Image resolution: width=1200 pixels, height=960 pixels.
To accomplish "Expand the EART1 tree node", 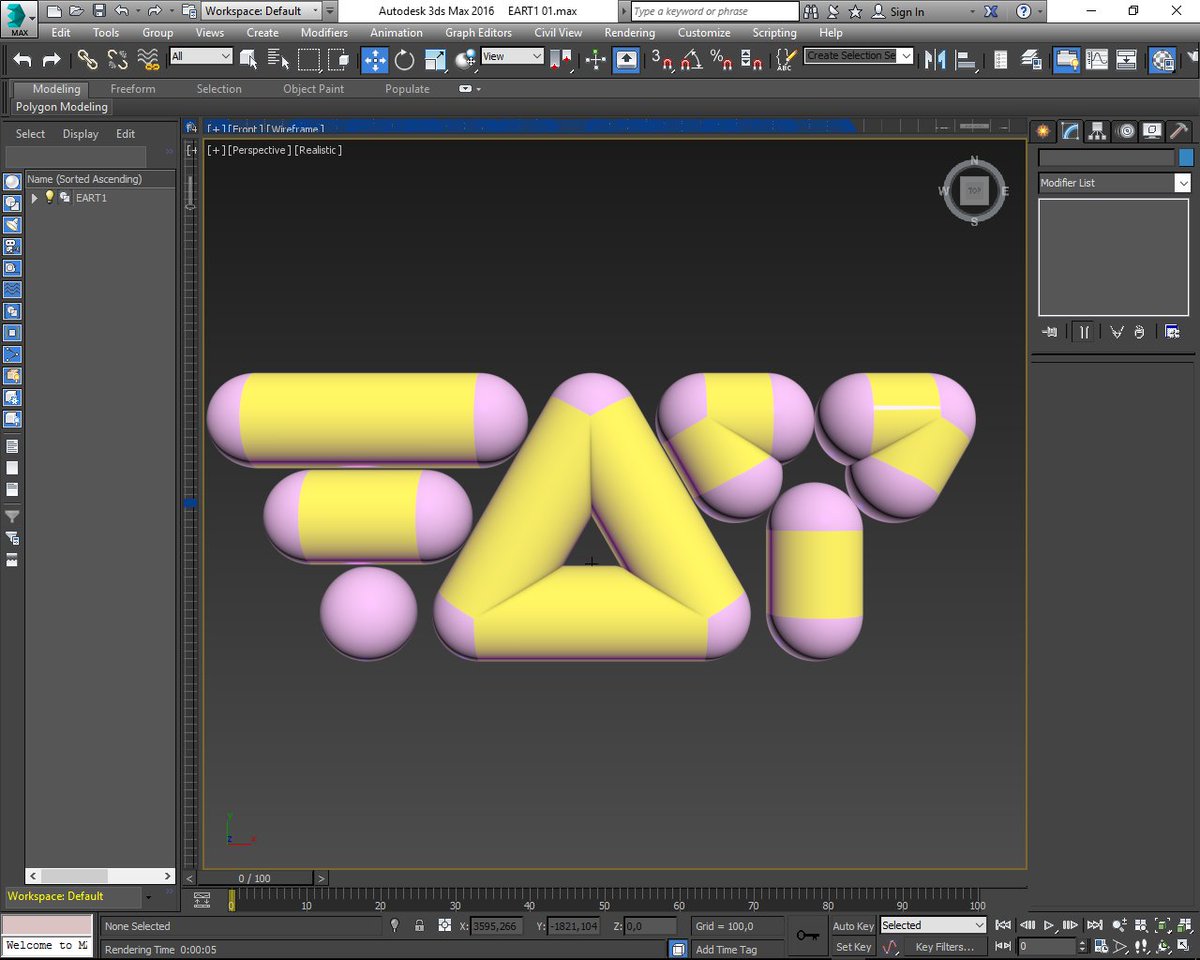I will click(x=34, y=198).
